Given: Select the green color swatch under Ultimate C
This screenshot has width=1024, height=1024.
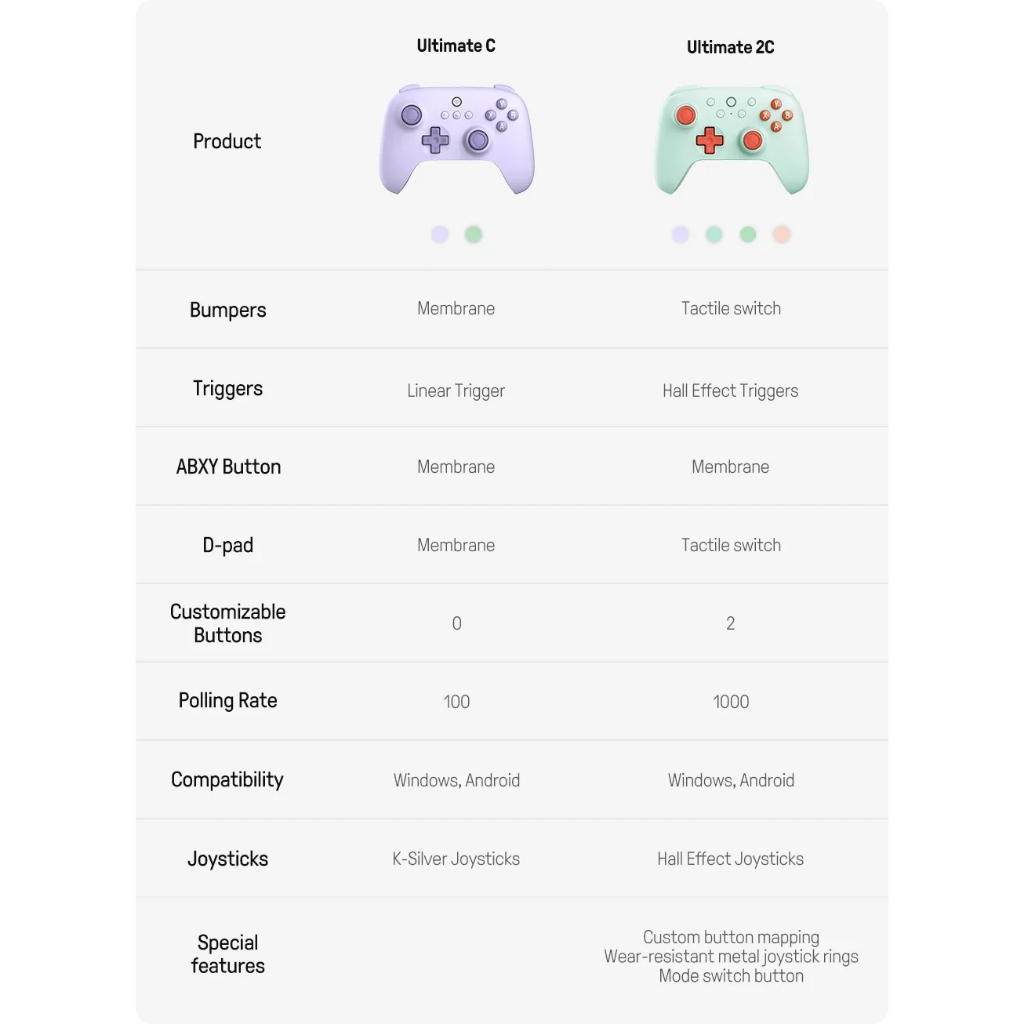Looking at the screenshot, I should [473, 234].
